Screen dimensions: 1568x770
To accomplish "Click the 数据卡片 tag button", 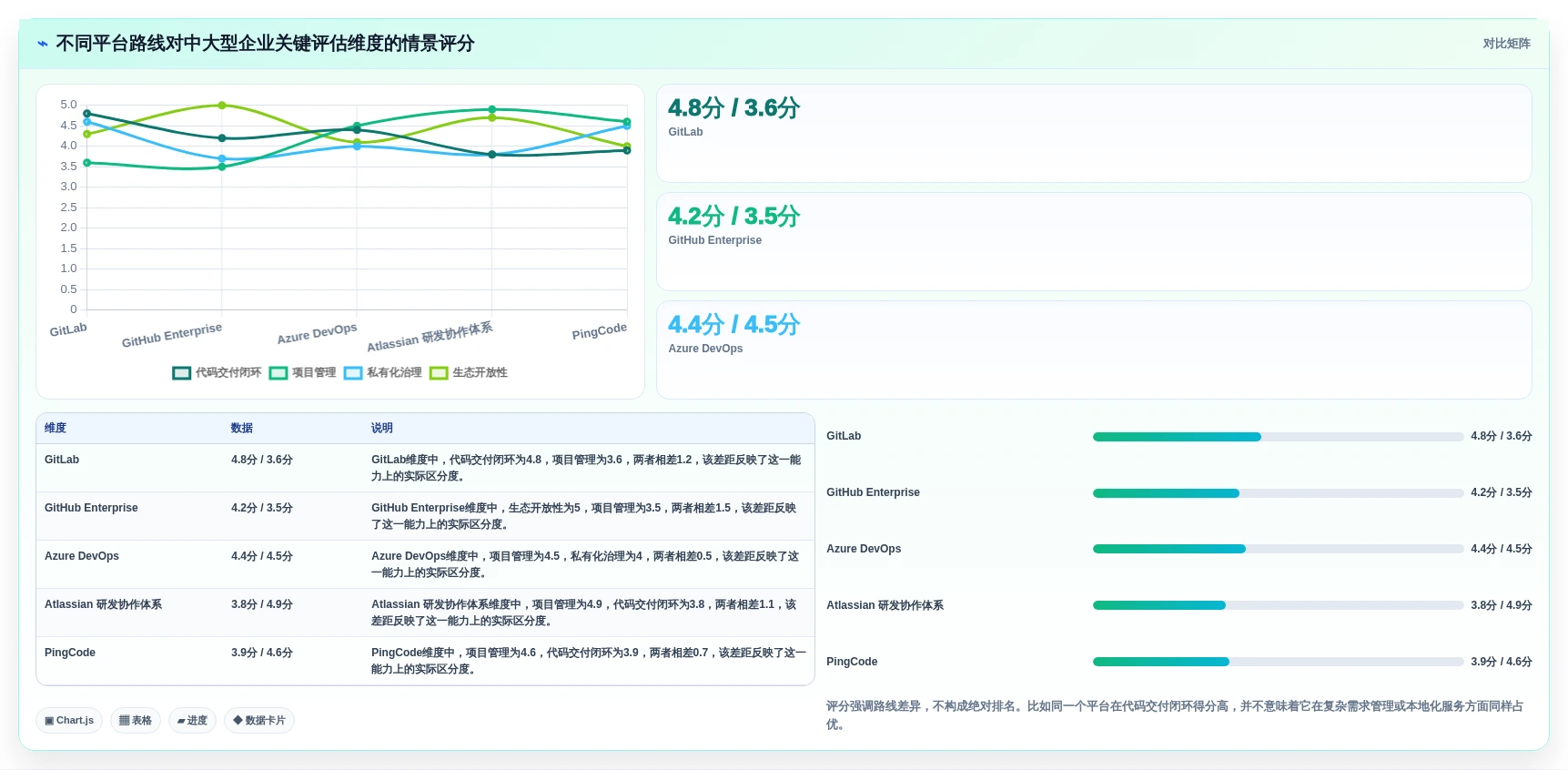I will coord(259,721).
